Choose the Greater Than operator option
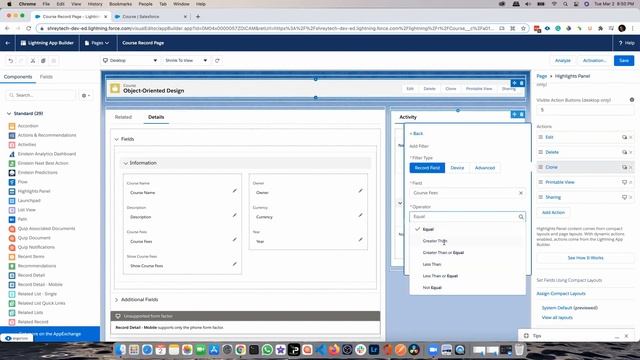The height and width of the screenshot is (360, 640). tap(467, 241)
